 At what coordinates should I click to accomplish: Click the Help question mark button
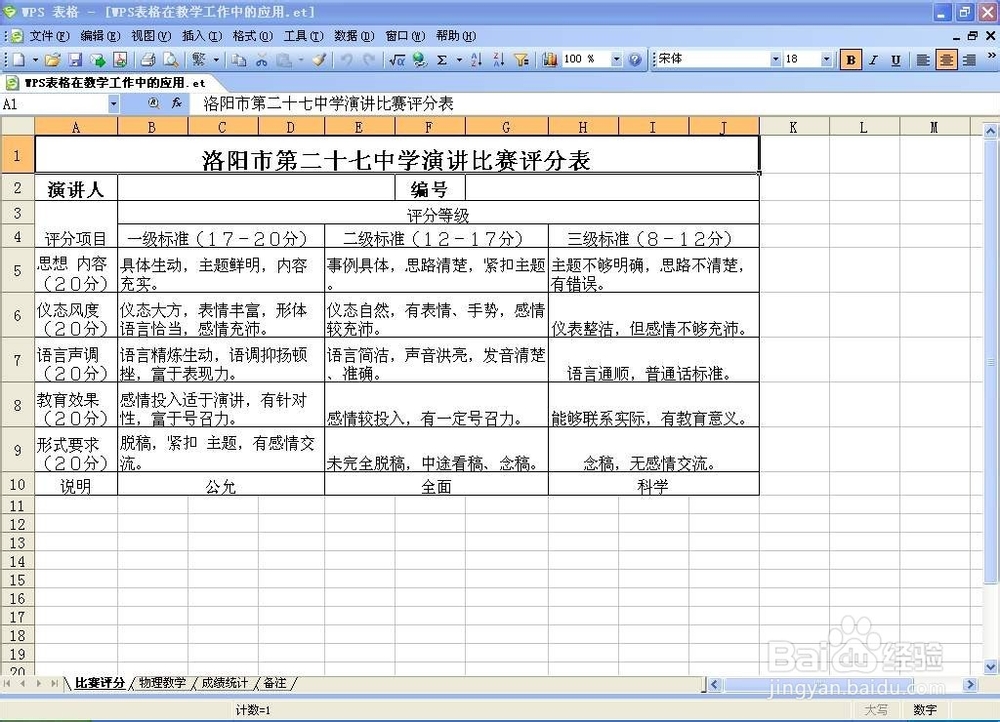pos(636,59)
